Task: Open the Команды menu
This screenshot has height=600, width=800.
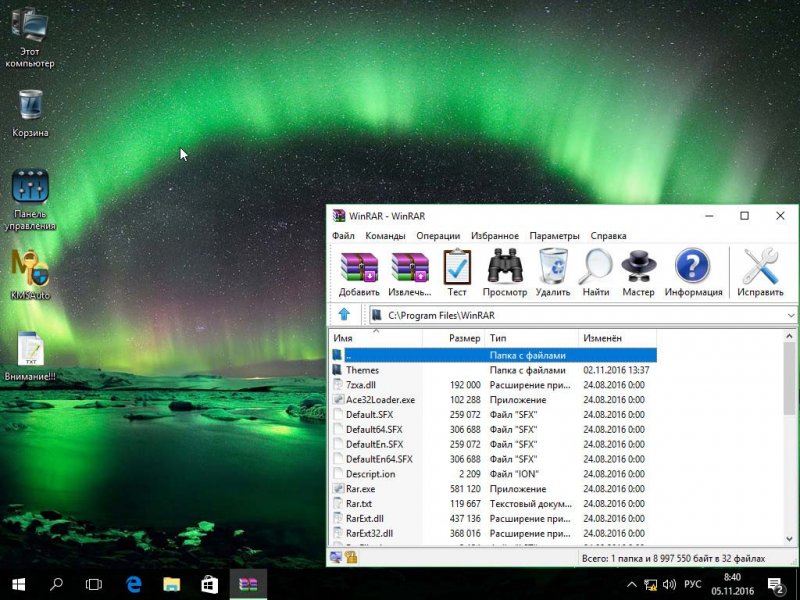Action: tap(385, 236)
